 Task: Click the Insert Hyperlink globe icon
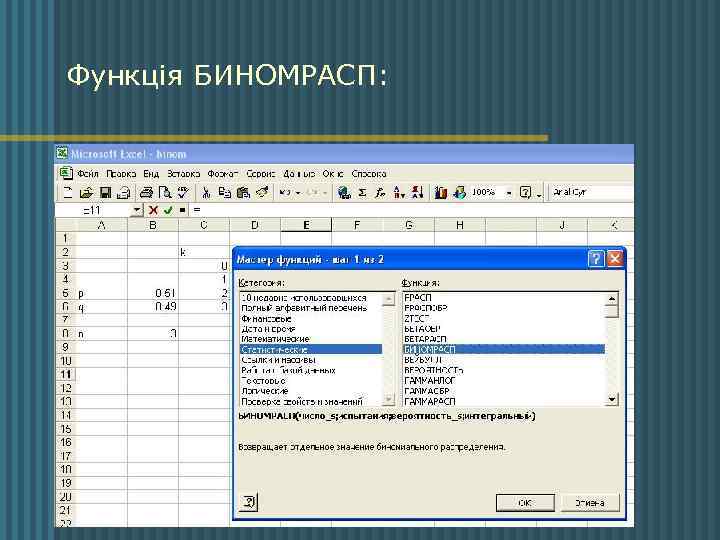[343, 192]
